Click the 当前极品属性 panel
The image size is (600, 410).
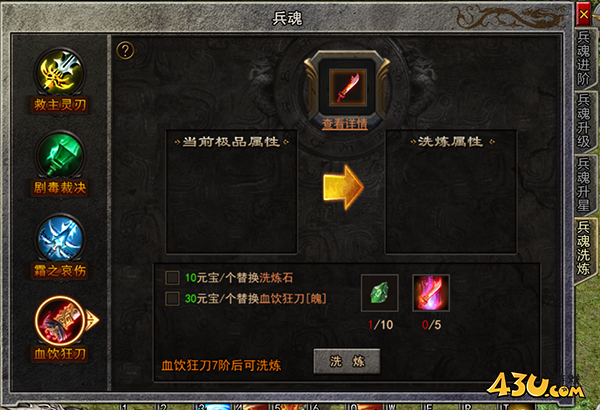click(231, 192)
